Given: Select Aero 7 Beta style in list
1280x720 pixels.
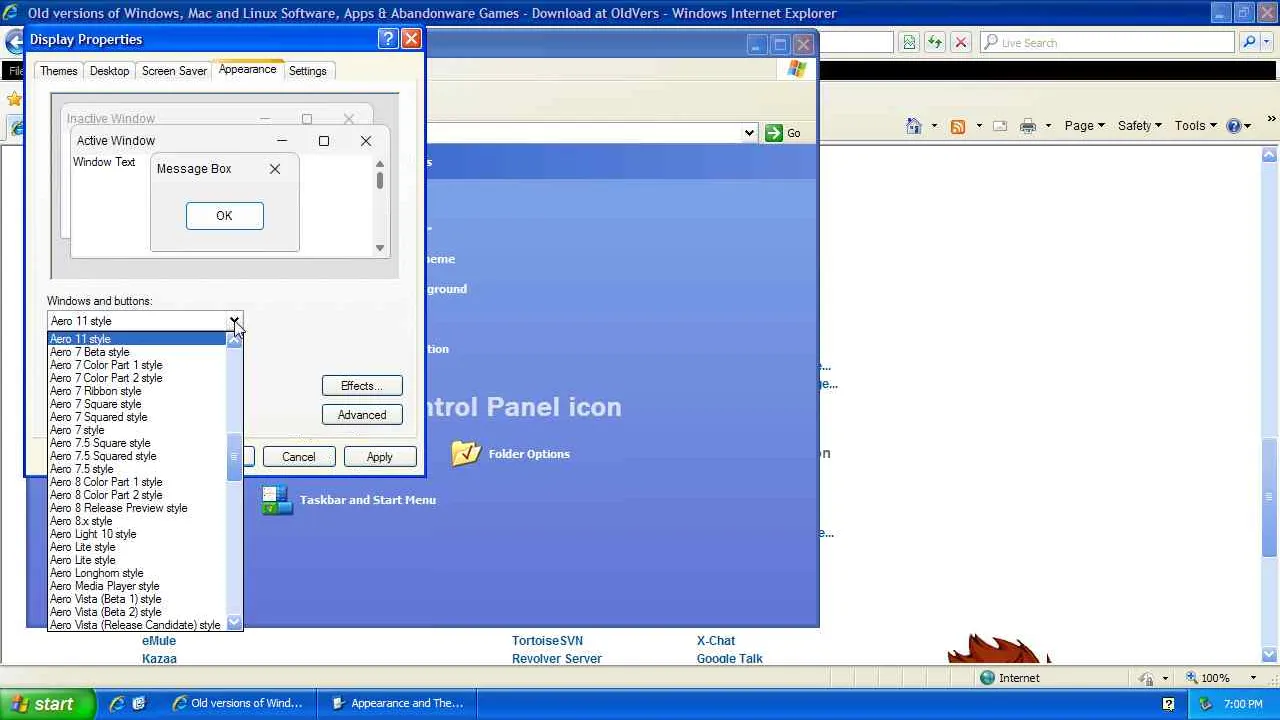Looking at the screenshot, I should pyautogui.click(x=137, y=352).
